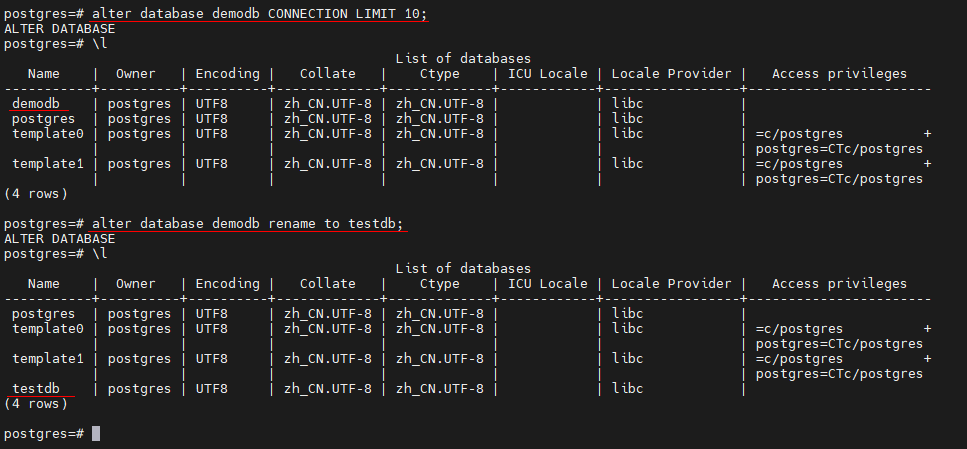967x449 pixels.
Task: Click the ICU Locale header in the first table
Action: [x=547, y=73]
